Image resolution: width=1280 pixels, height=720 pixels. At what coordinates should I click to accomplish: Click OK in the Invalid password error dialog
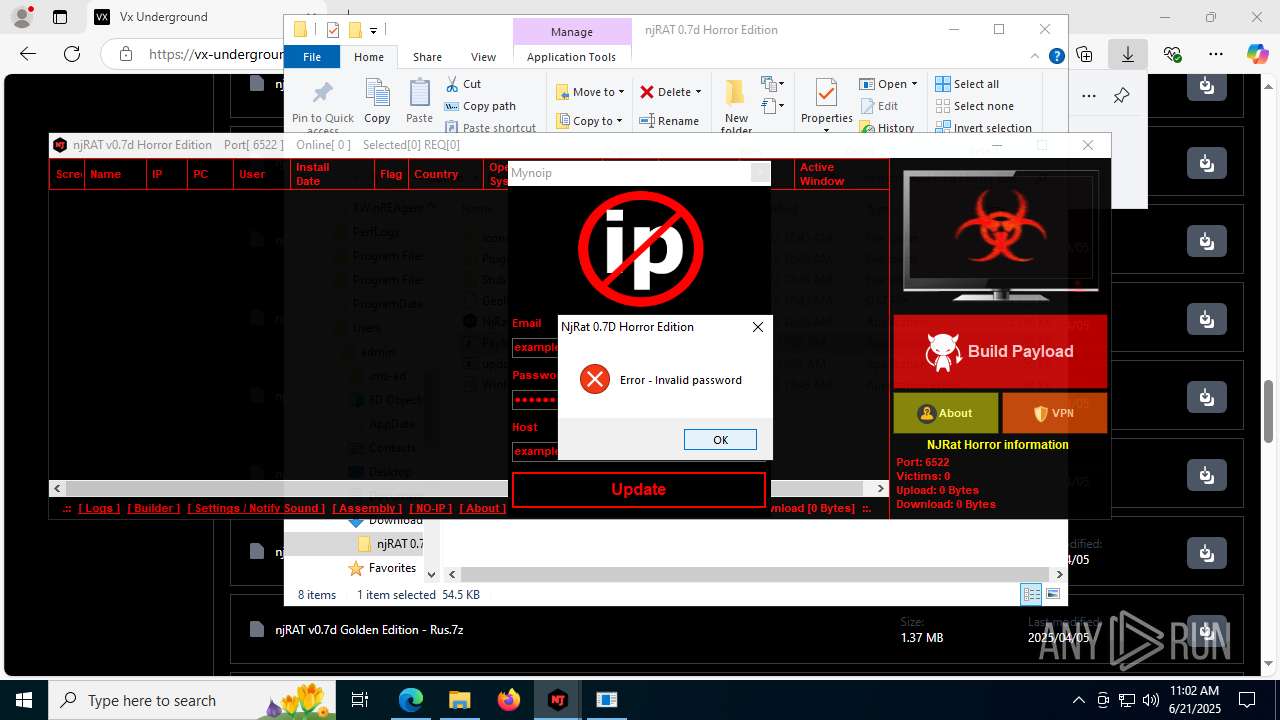click(720, 440)
